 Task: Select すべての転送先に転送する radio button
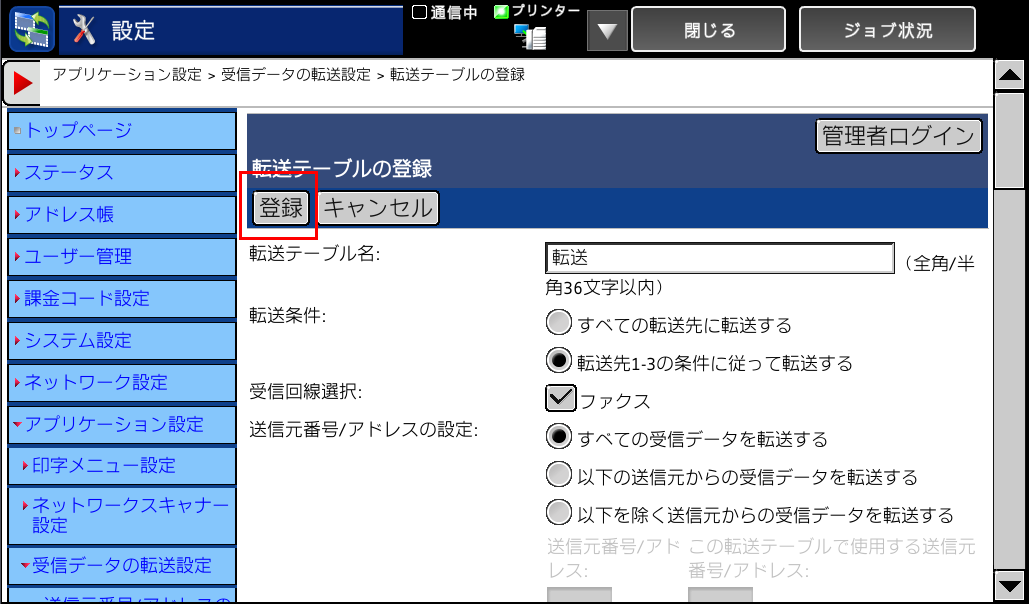(x=559, y=324)
